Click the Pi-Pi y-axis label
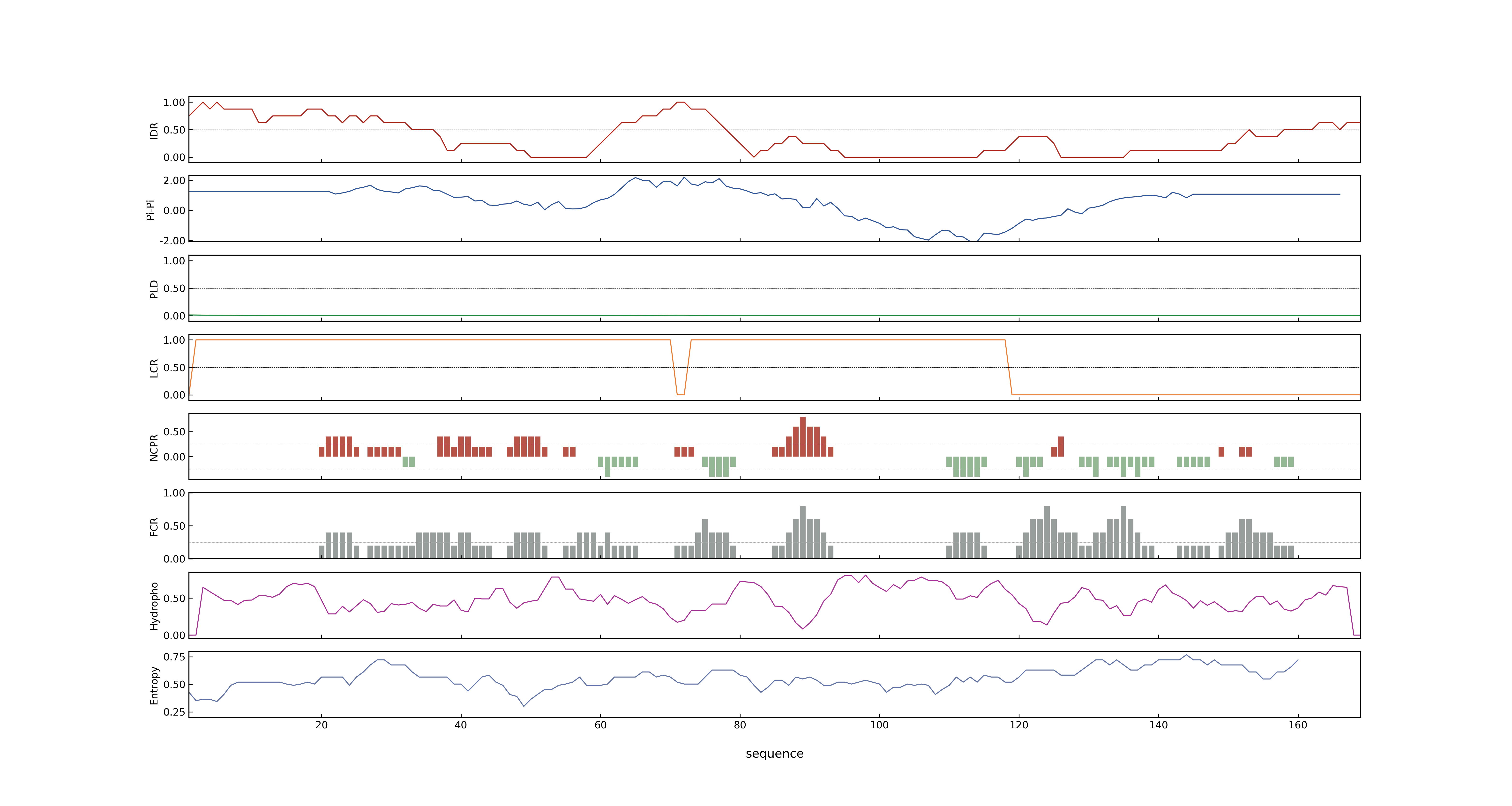 point(150,209)
